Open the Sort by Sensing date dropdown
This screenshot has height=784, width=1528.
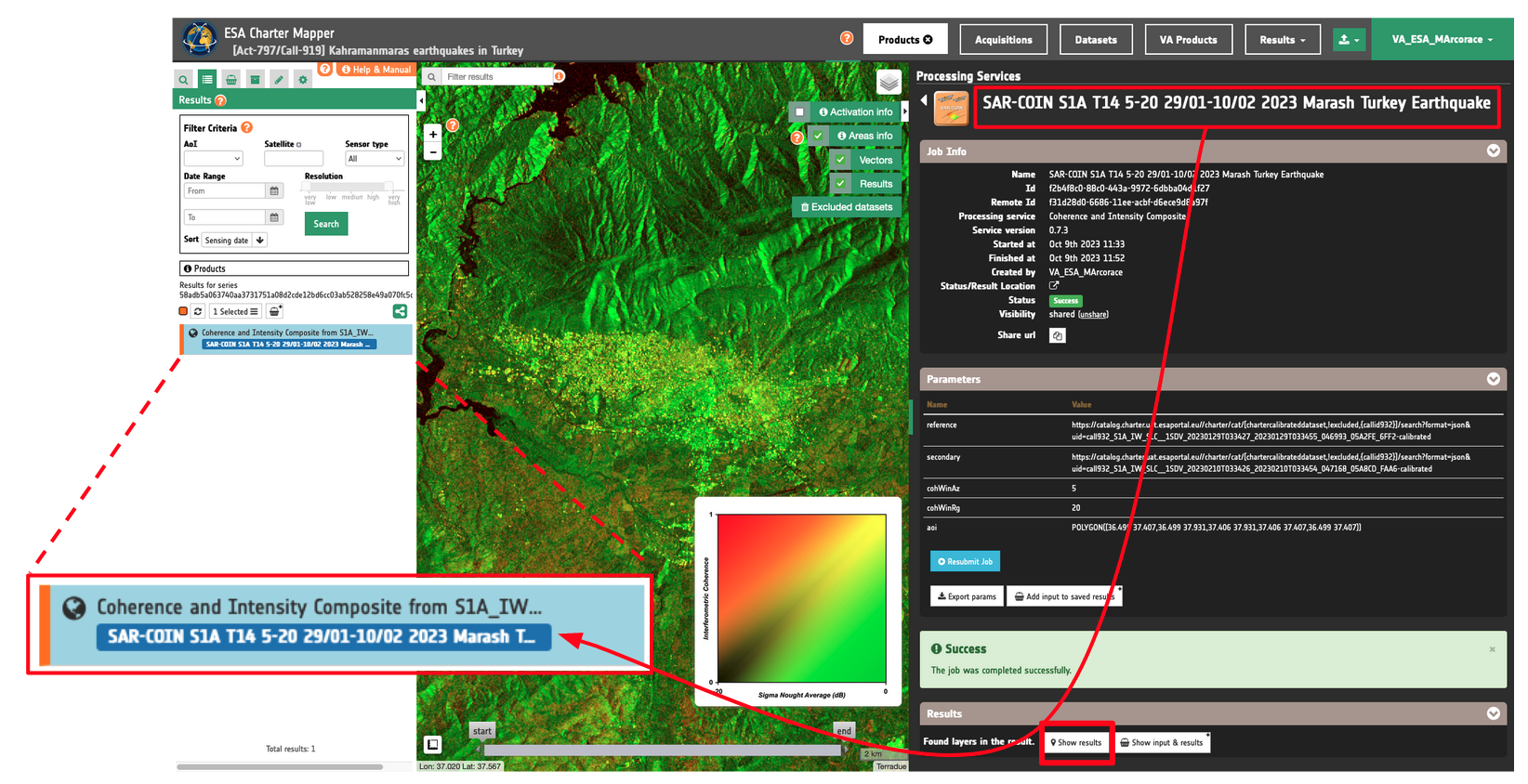(x=228, y=240)
